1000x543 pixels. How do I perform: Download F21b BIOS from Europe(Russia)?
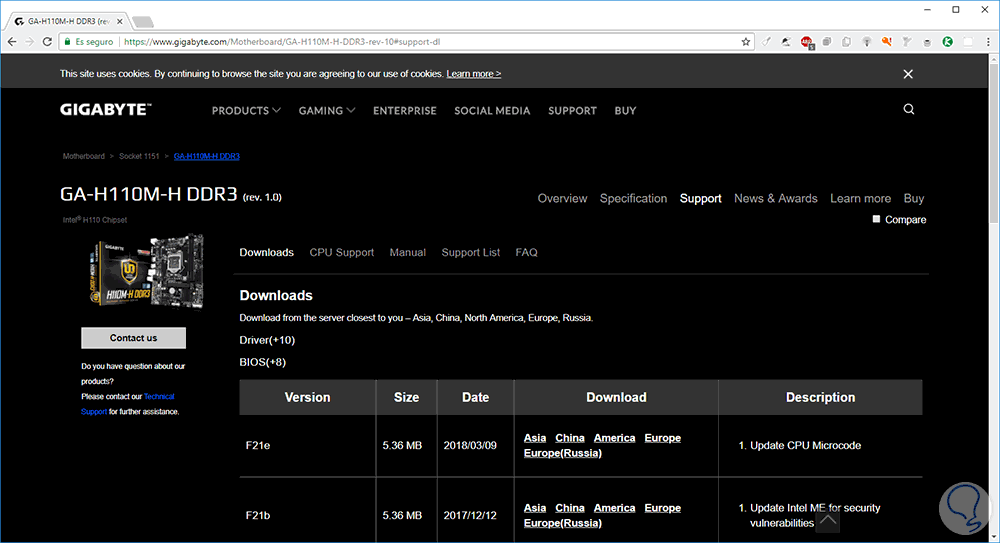(562, 523)
